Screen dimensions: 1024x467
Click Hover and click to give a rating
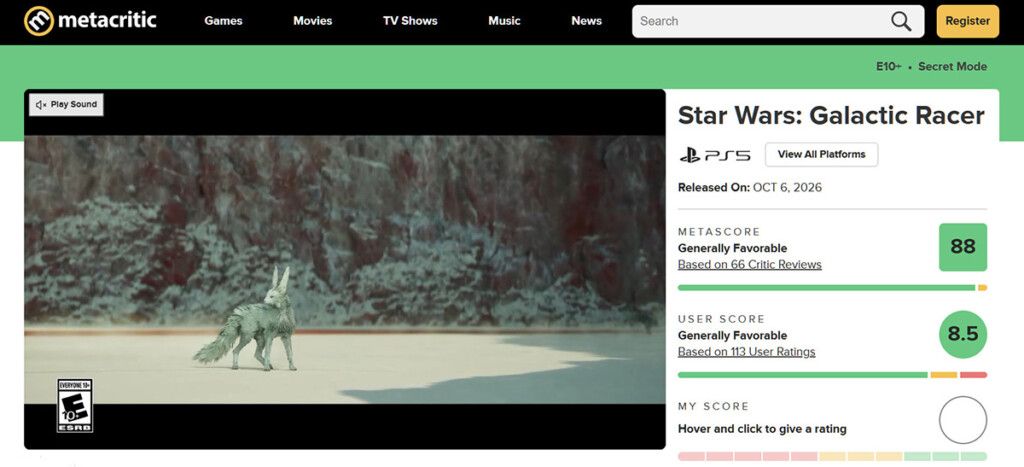click(762, 429)
